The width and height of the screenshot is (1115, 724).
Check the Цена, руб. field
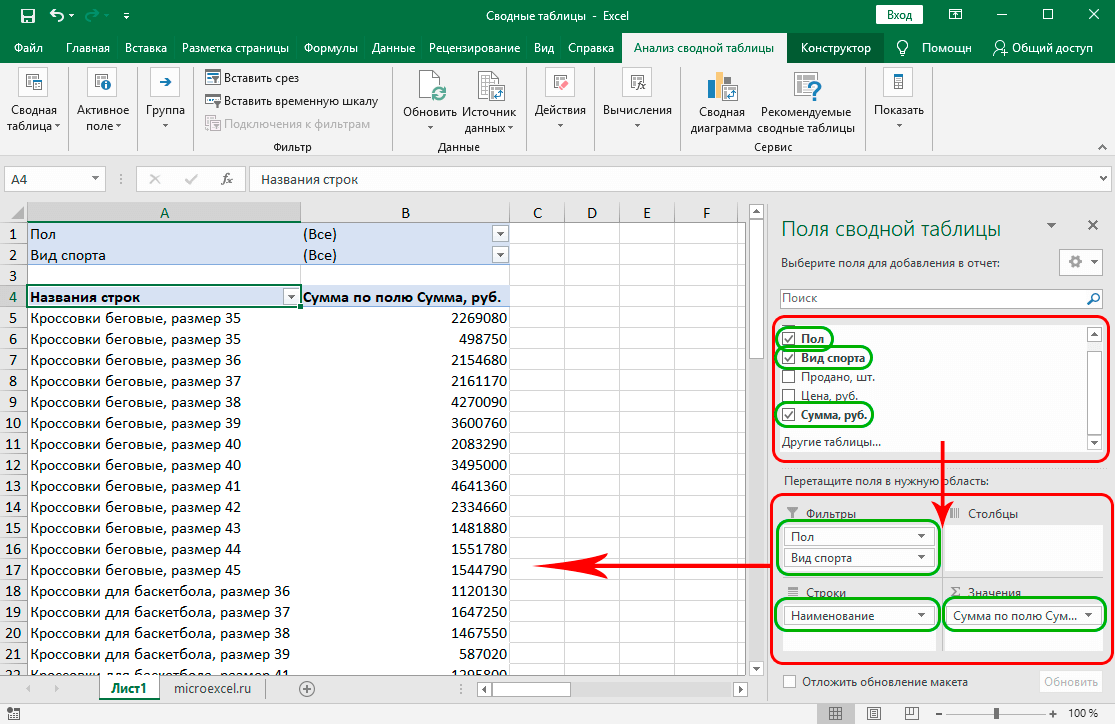[x=789, y=396]
